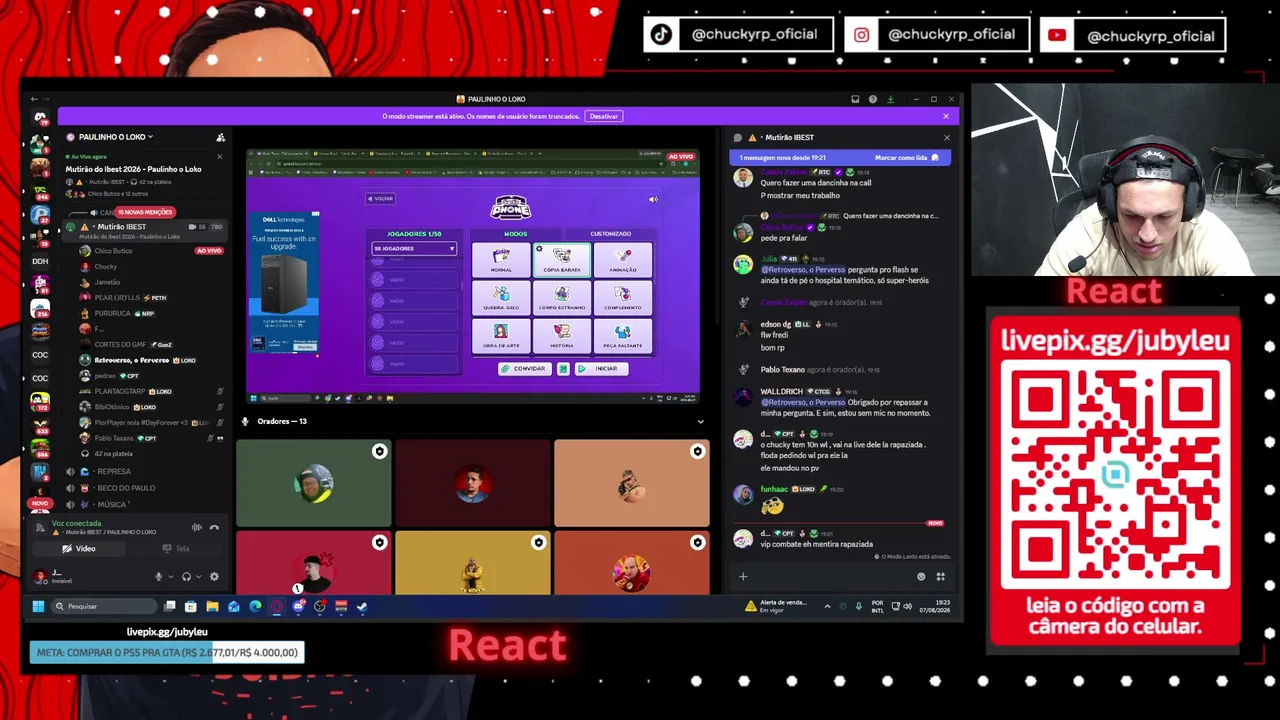Expand the PAULINHO O LOKO server menu
The width and height of the screenshot is (1280, 720).
click(115, 137)
